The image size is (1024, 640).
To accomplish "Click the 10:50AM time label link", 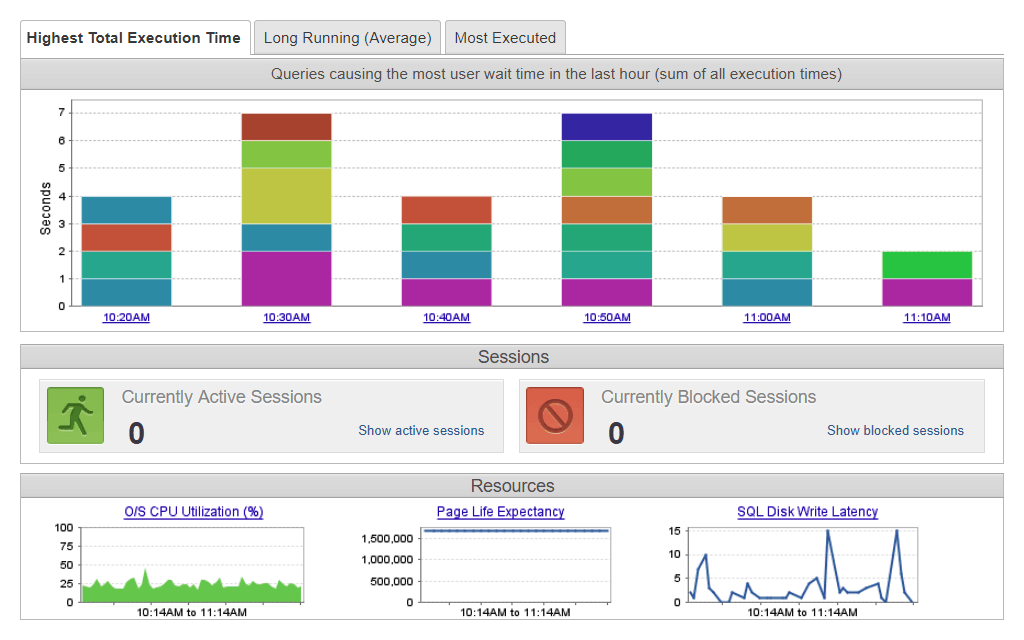I will pyautogui.click(x=607, y=318).
